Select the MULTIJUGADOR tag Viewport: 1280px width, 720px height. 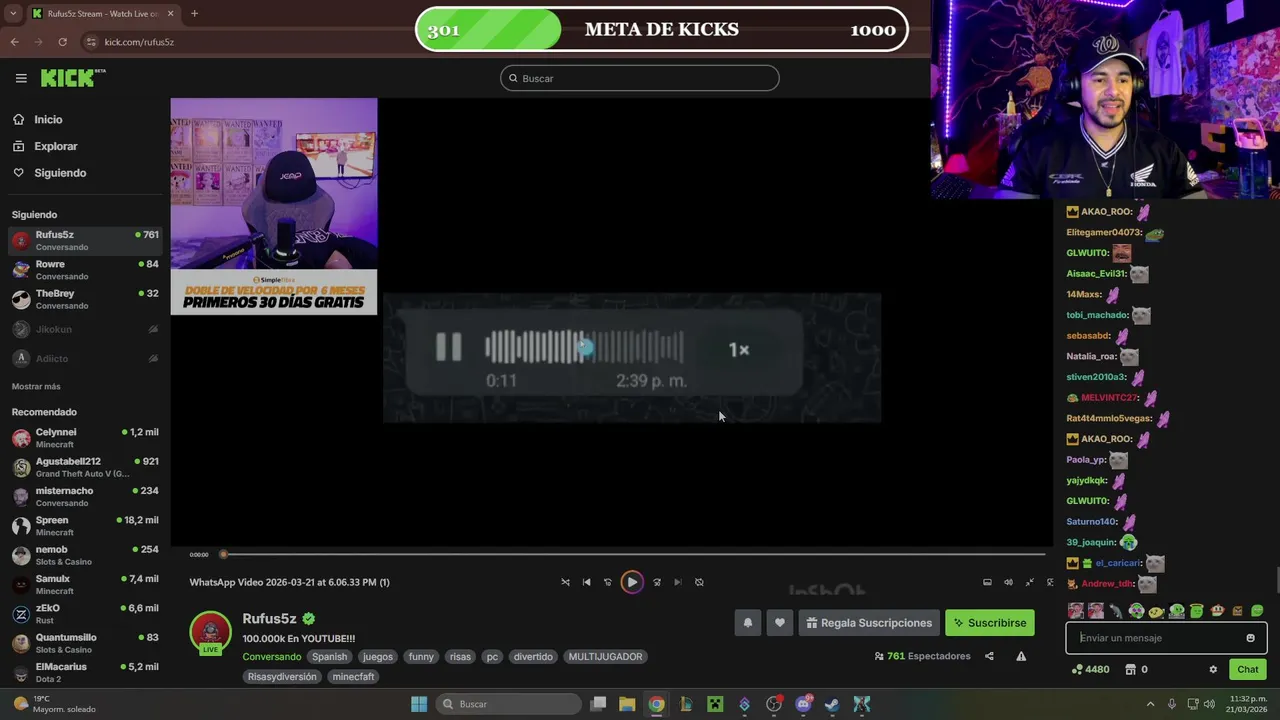pyautogui.click(x=606, y=657)
